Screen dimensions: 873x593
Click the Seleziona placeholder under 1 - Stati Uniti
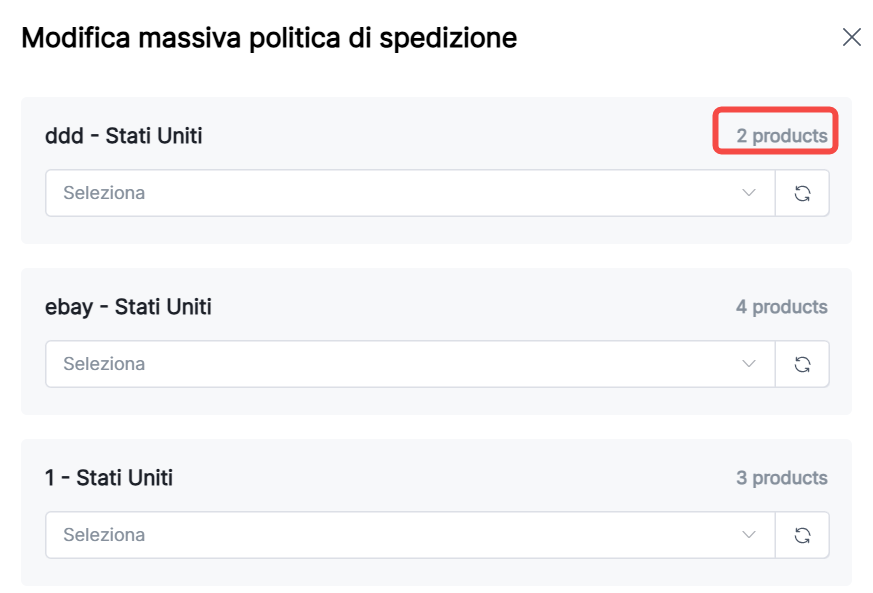click(104, 535)
